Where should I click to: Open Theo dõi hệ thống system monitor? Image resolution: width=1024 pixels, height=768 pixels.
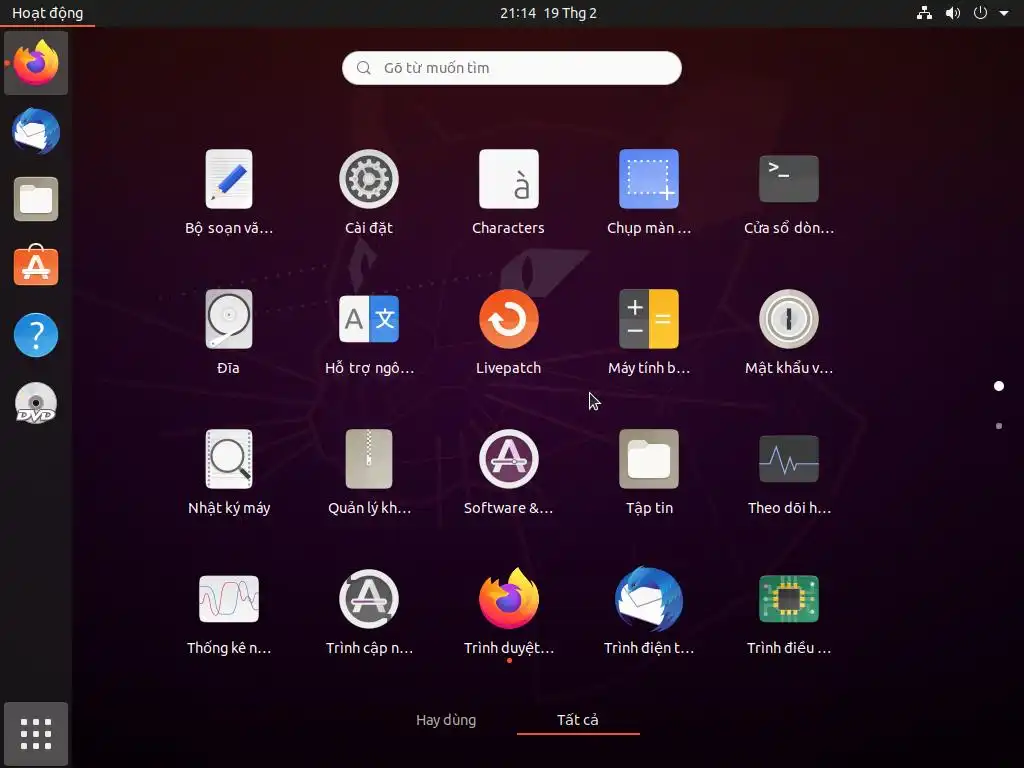pyautogui.click(x=788, y=472)
